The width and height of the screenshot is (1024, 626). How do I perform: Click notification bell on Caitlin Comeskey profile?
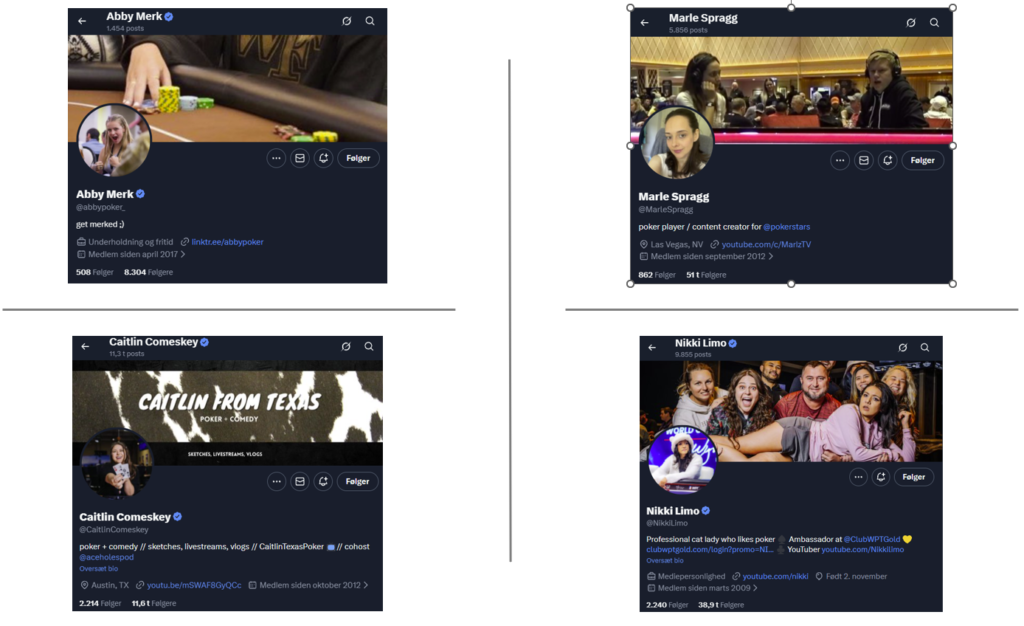click(322, 481)
